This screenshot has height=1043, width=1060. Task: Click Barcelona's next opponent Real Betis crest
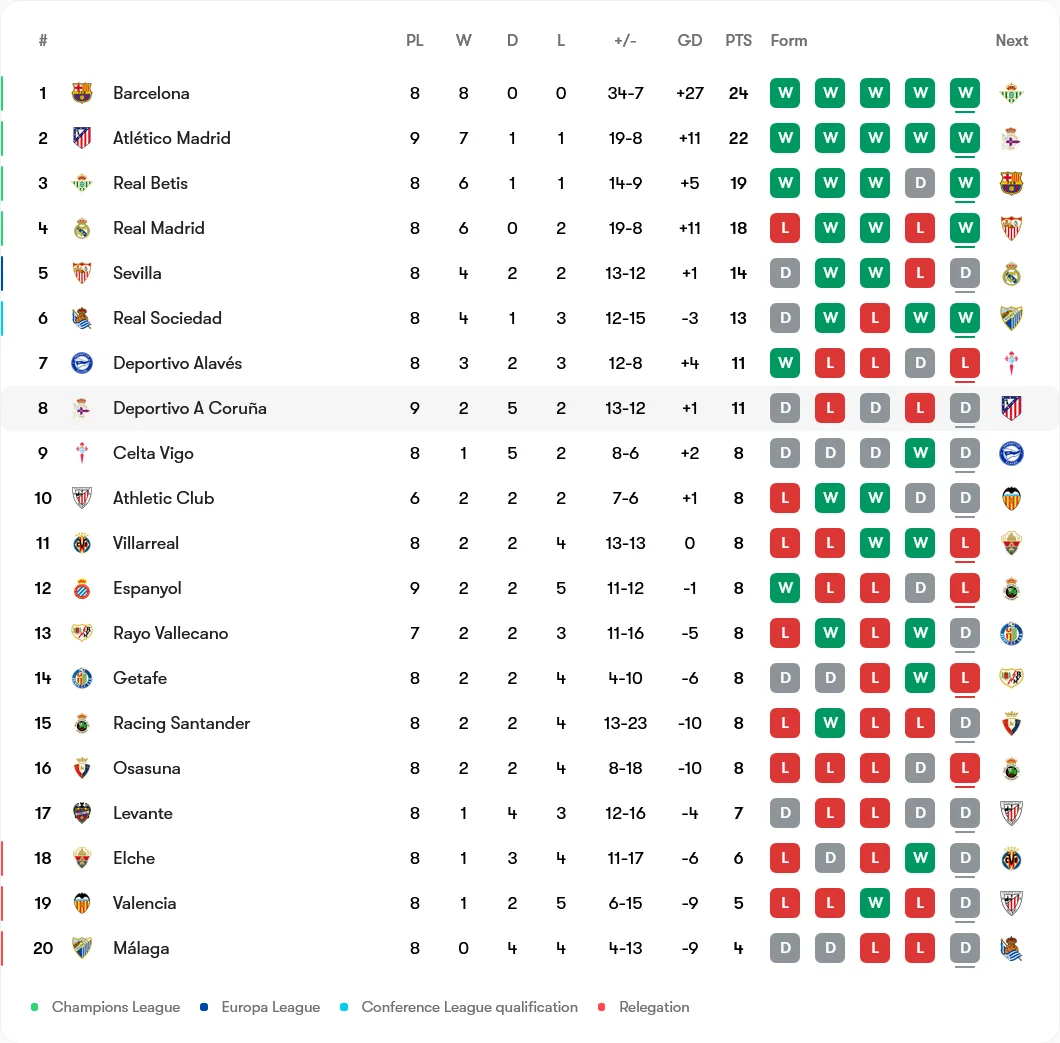coord(1011,93)
